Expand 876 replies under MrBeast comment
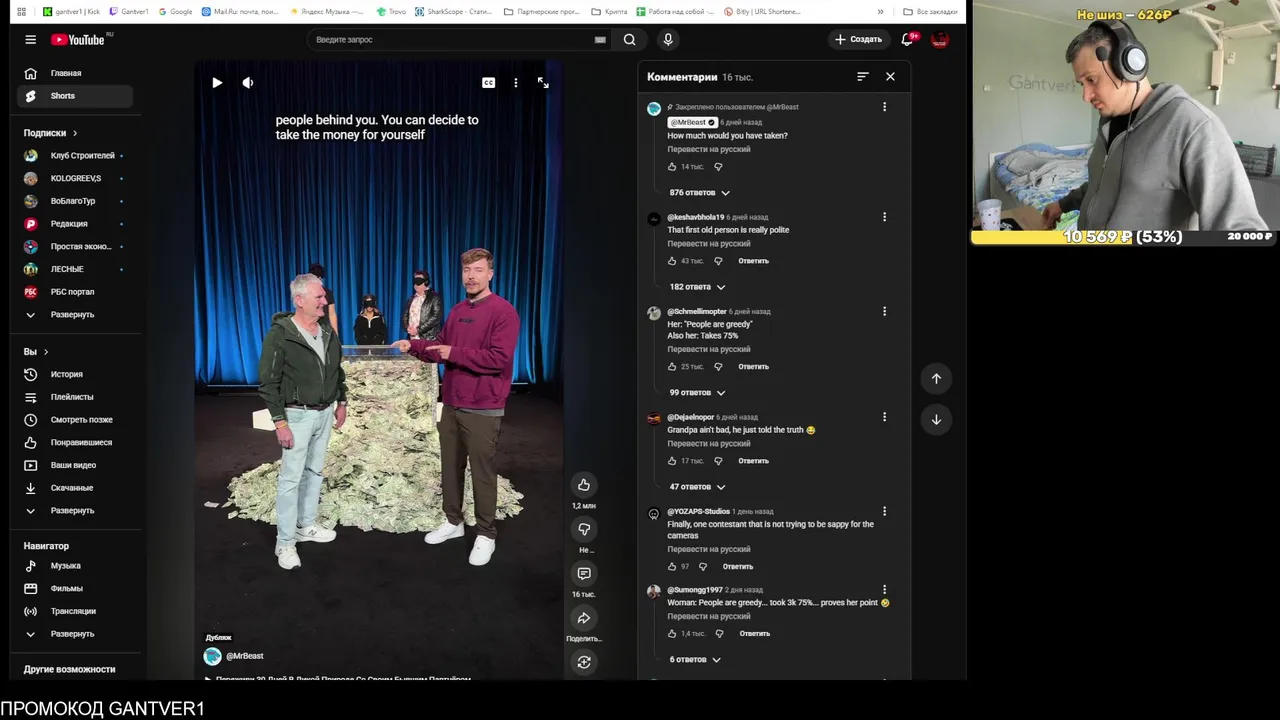This screenshot has width=1280, height=720. pos(700,192)
